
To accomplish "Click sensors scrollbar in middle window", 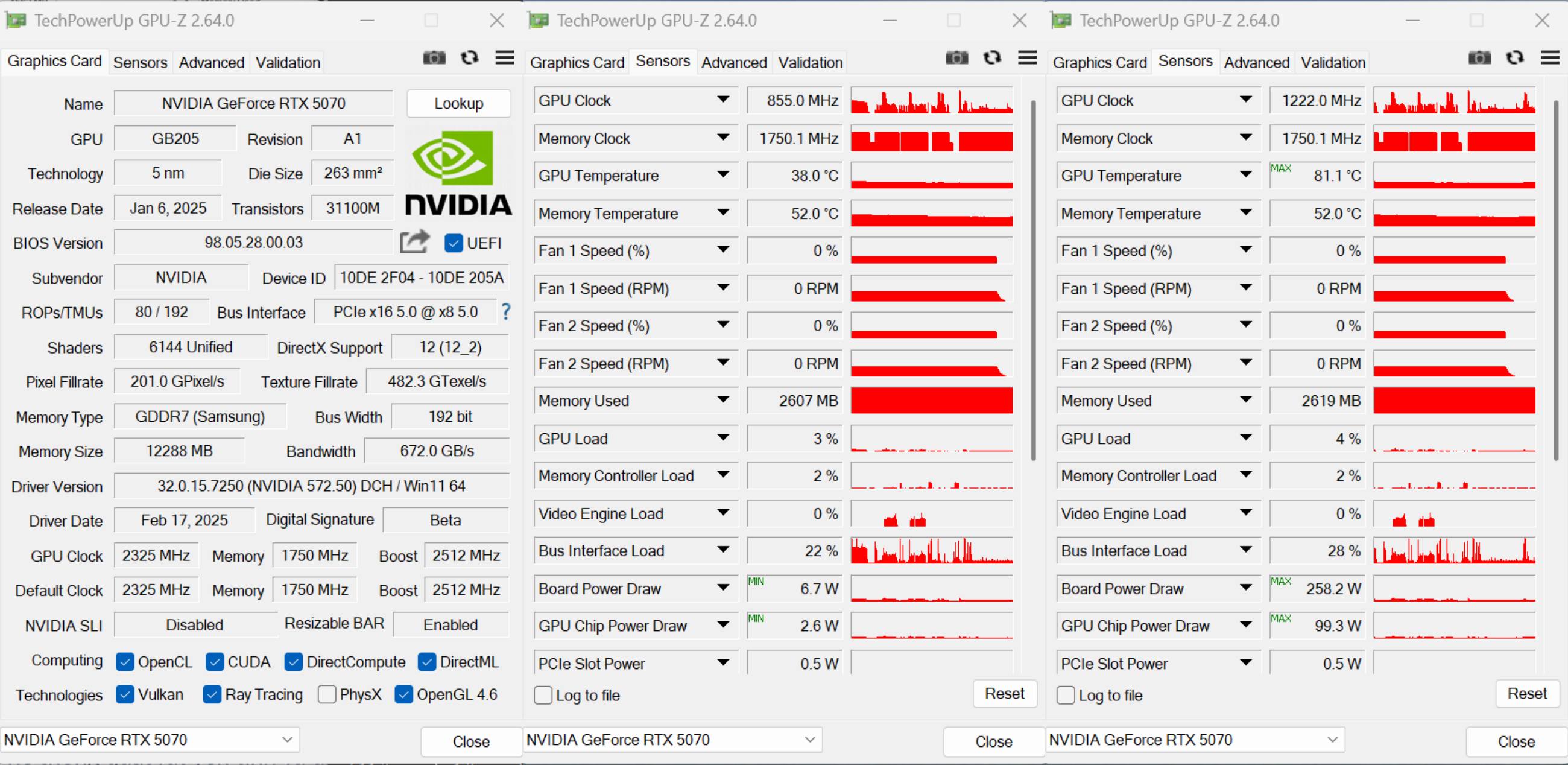I will coord(1034,280).
